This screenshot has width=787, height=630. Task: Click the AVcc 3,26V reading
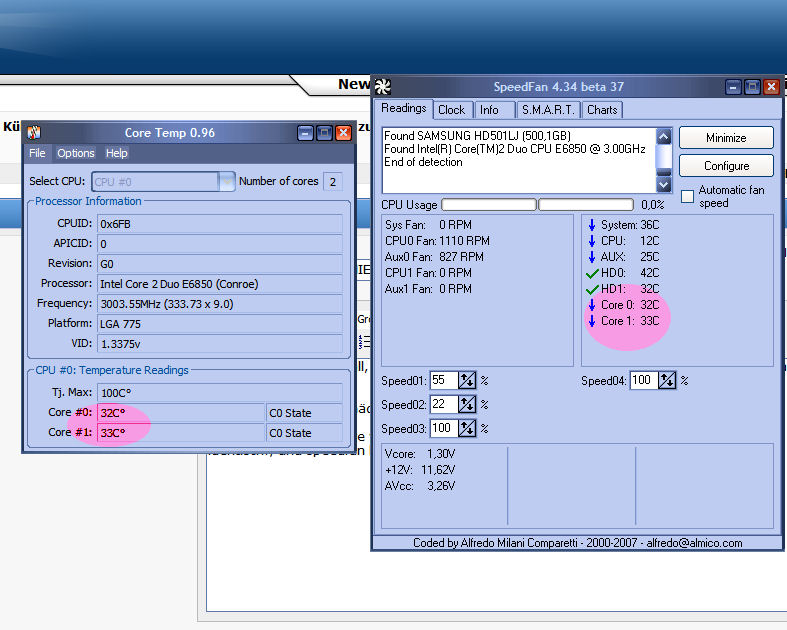[x=420, y=486]
